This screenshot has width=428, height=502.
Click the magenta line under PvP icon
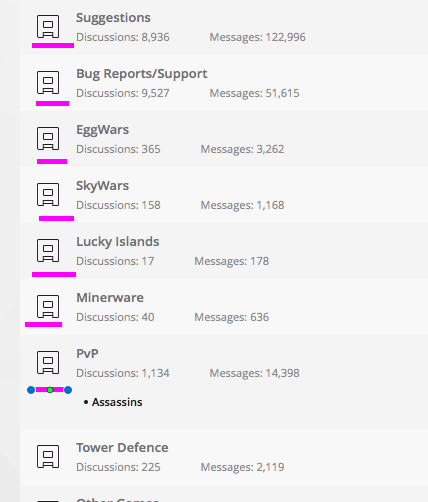tap(49, 390)
